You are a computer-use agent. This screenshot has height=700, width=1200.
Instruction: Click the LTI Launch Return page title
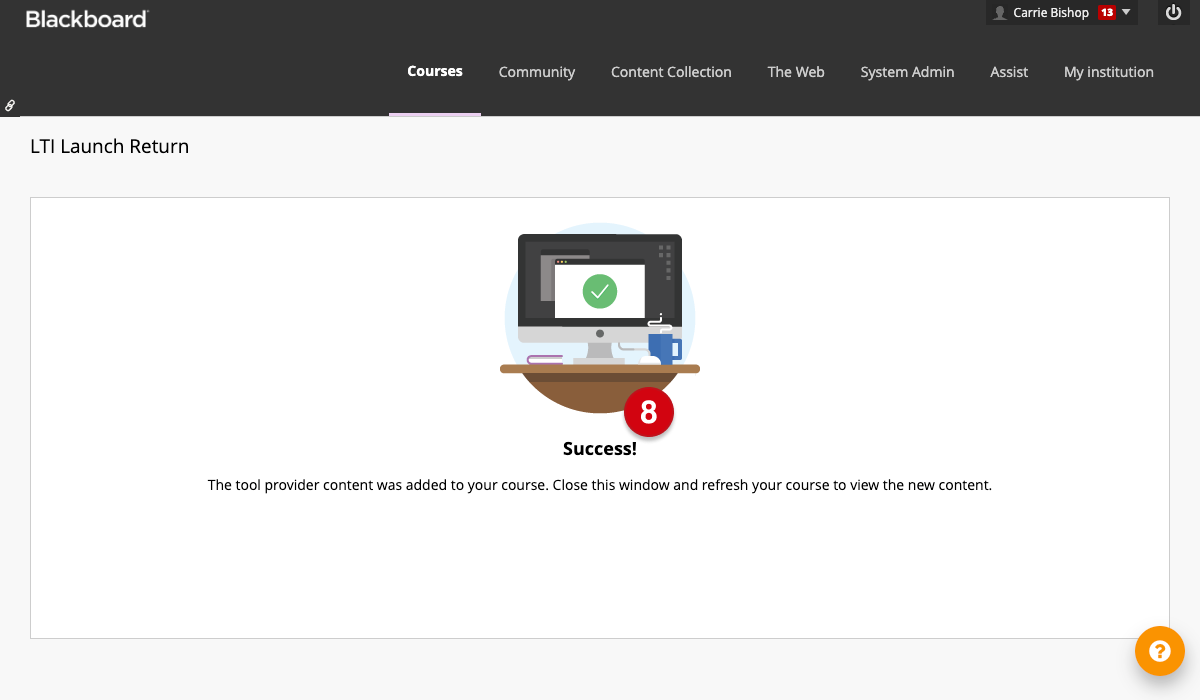pos(110,147)
